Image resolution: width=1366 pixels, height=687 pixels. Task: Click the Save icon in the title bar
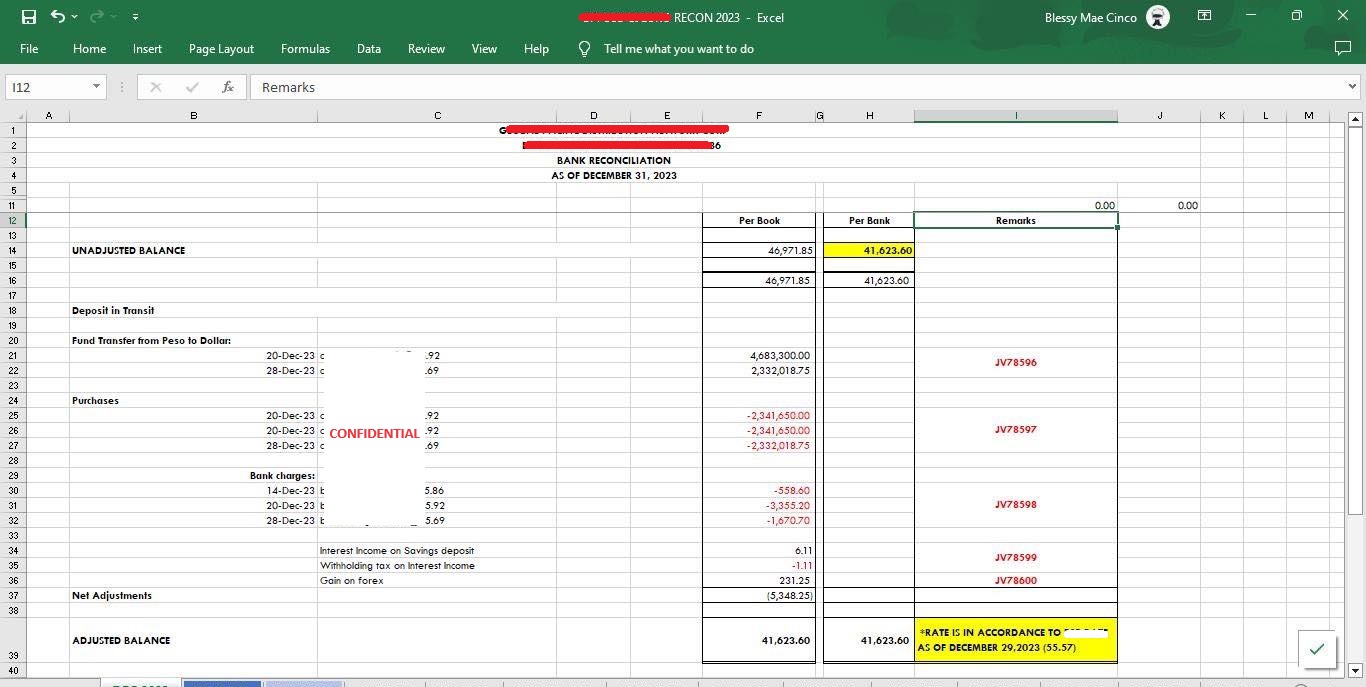[28, 17]
